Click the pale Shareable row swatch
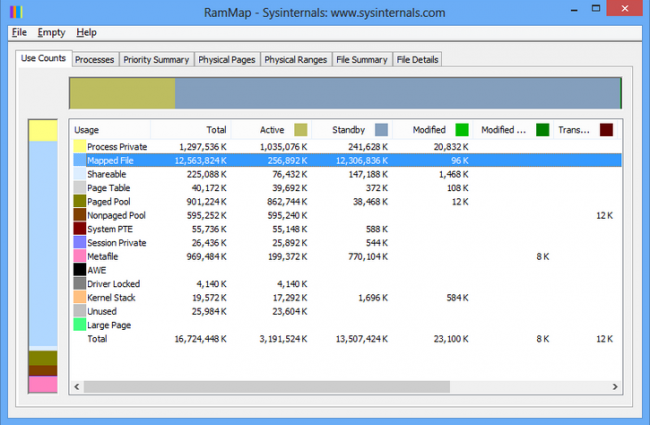 80,174
